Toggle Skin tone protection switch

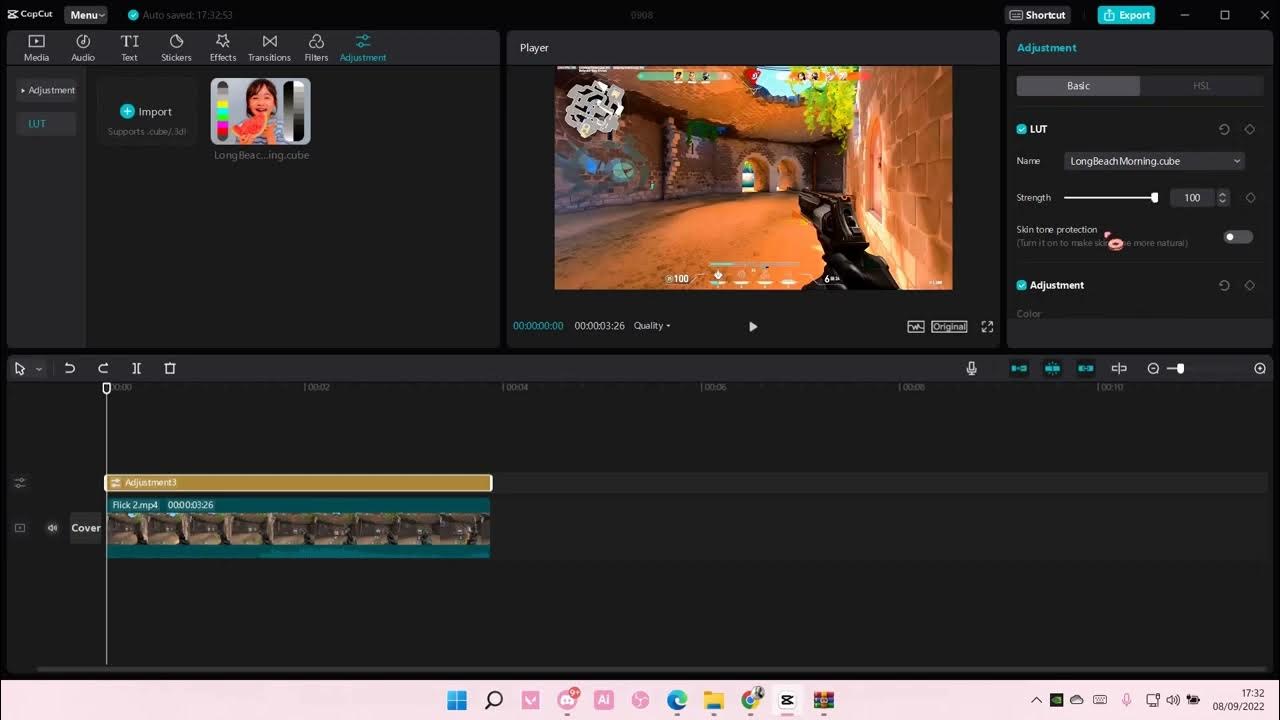pos(1238,237)
